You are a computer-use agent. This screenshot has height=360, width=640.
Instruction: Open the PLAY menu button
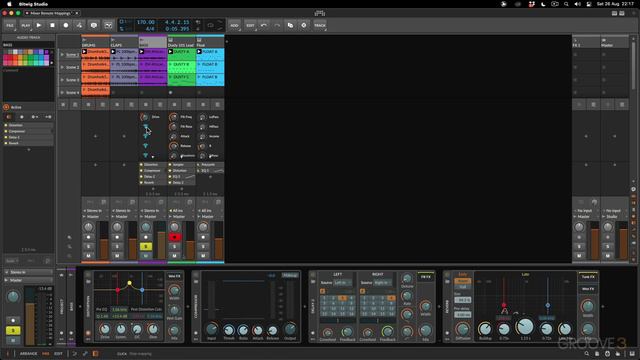coord(25,25)
